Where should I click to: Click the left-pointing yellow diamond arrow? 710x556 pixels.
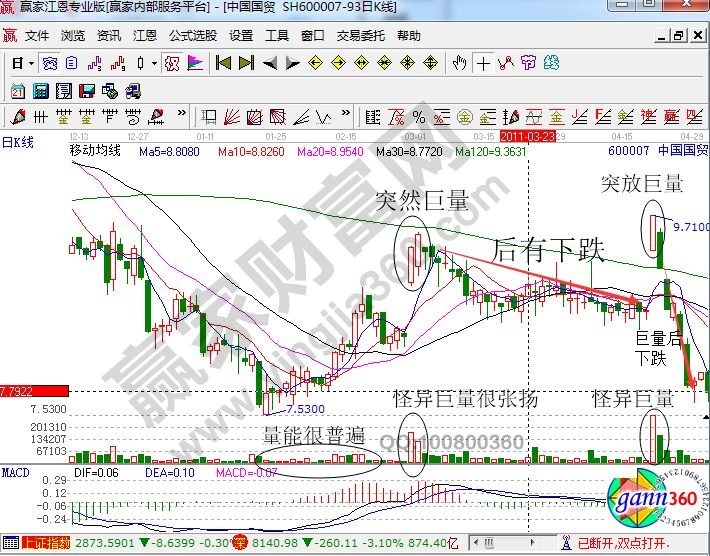(314, 63)
